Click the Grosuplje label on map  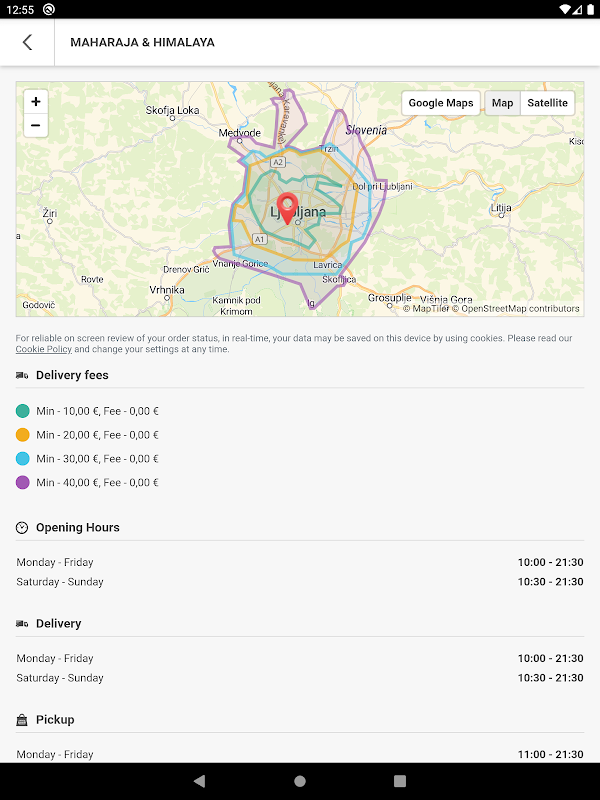390,297
